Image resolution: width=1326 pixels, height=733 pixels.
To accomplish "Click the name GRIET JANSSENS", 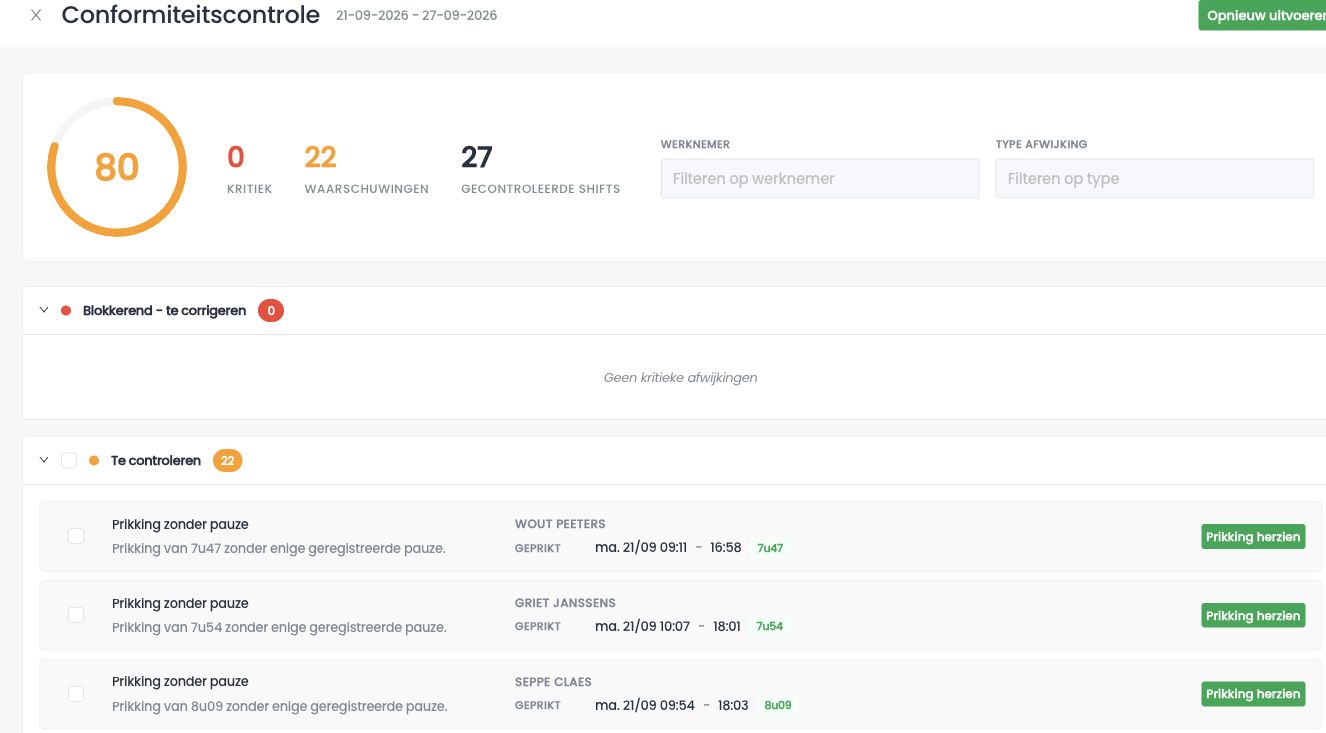I will pos(565,603).
